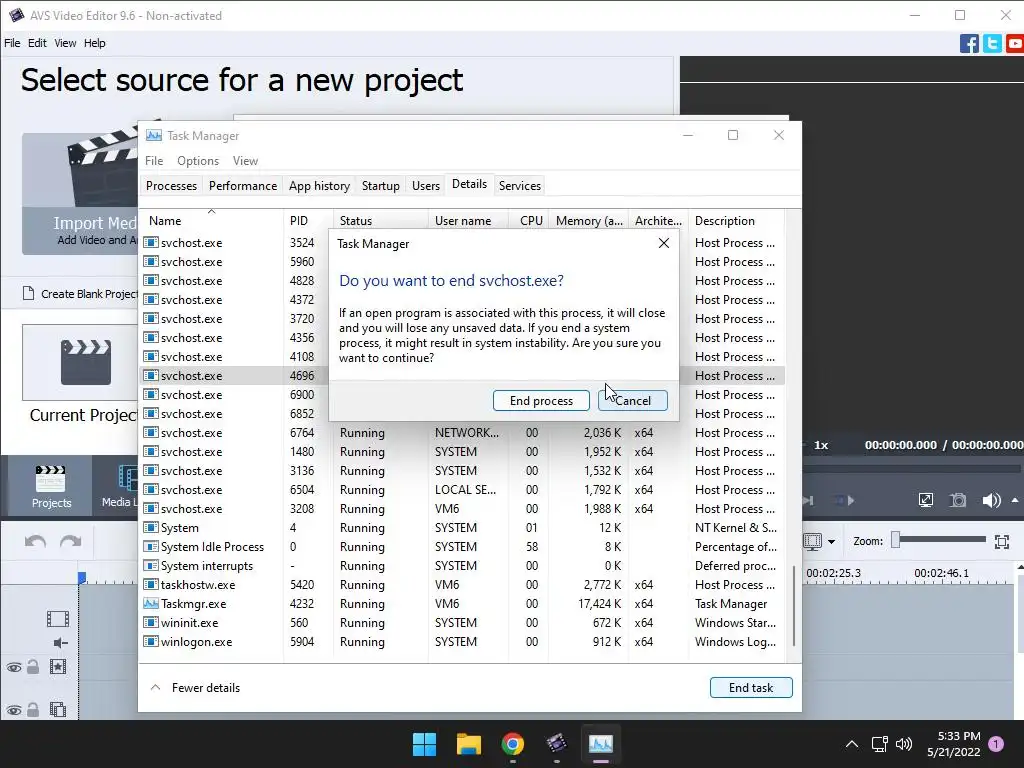Open Task Manager's View menu

pyautogui.click(x=246, y=161)
